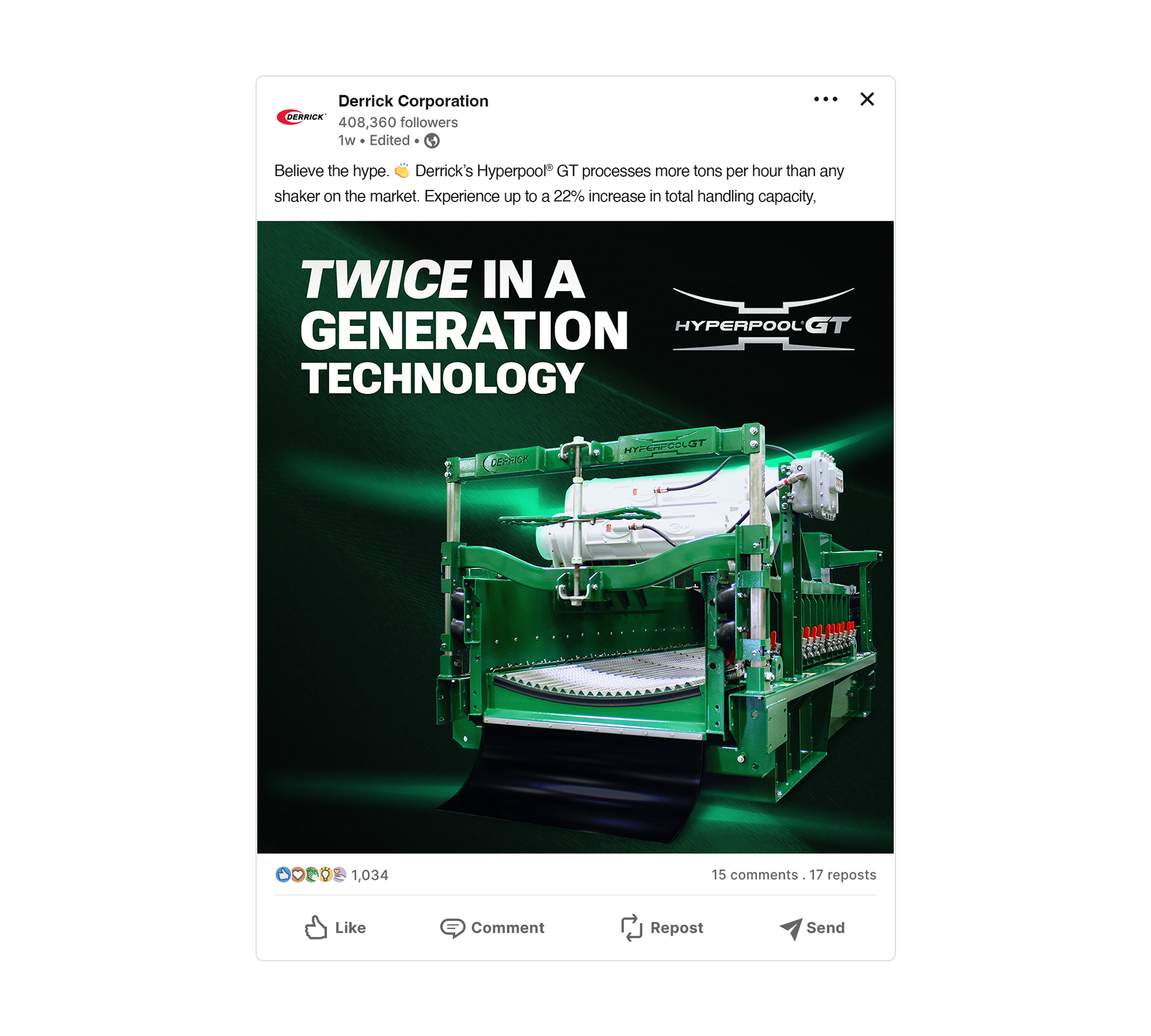Open the 1,034 reactions count

coord(370,875)
